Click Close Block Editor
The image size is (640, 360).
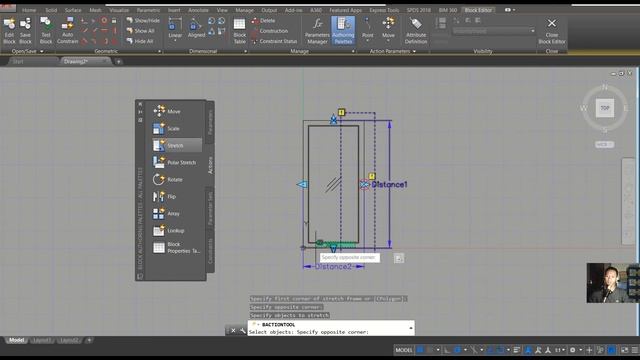[x=551, y=31]
